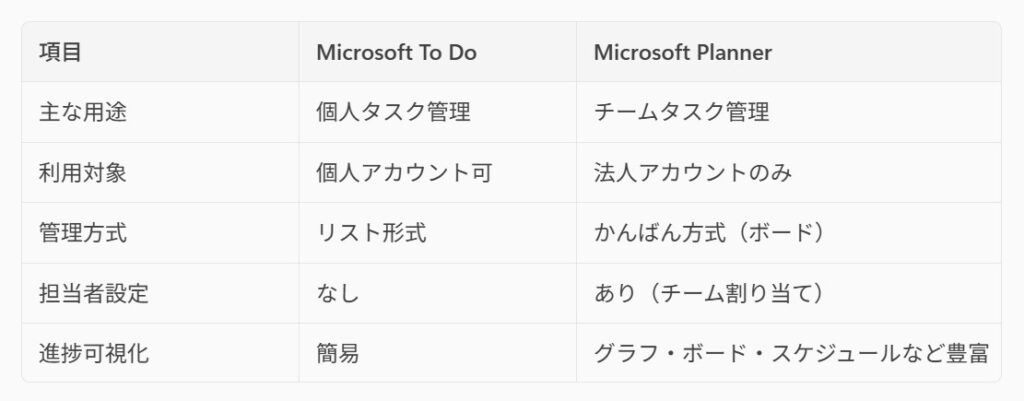
Task: Select the あり(チーム割り当て) cell
Action: coord(703,293)
